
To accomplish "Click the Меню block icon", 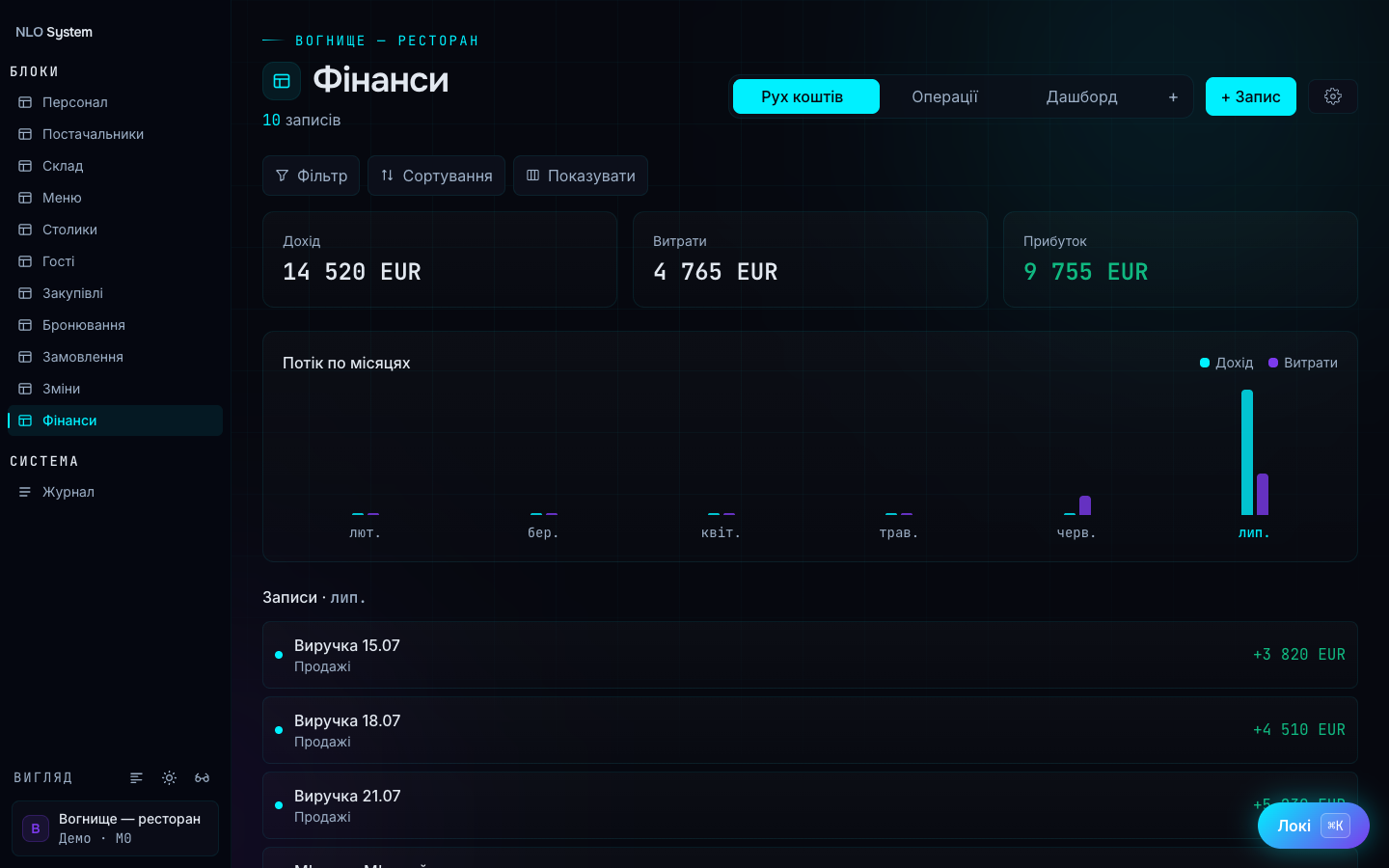I will click(25, 198).
